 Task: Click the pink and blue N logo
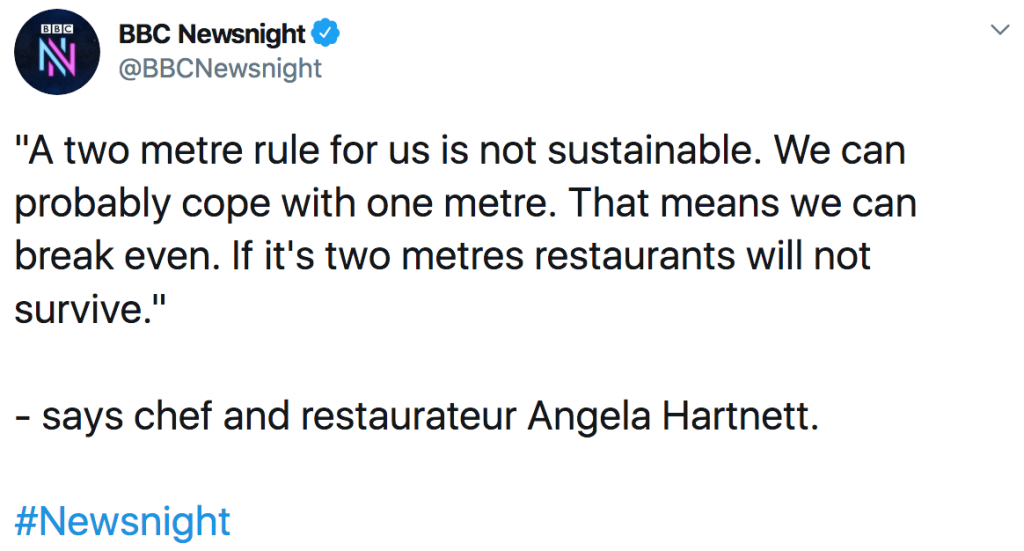click(57, 57)
